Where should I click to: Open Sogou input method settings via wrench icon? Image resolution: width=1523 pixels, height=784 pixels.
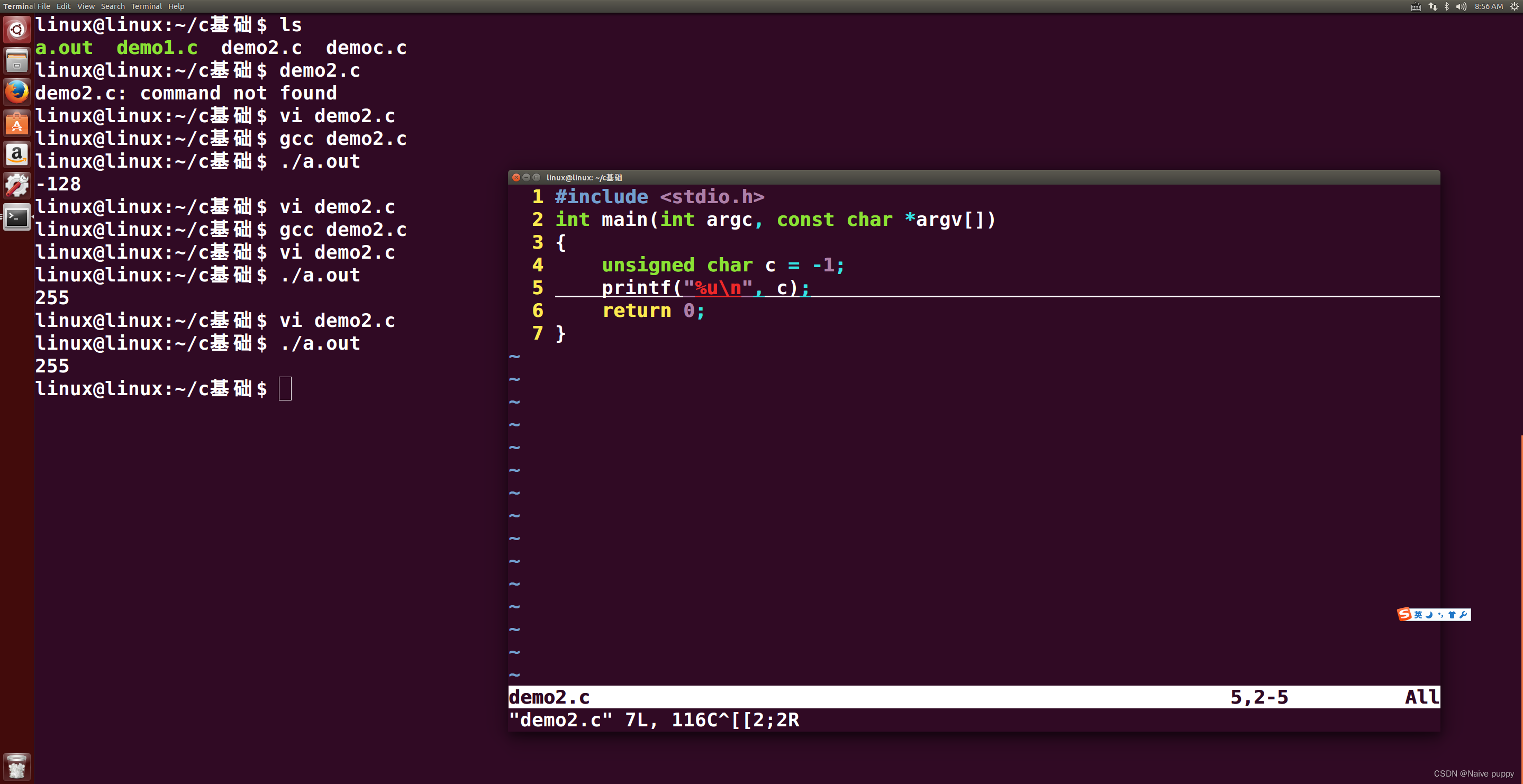click(x=1464, y=615)
